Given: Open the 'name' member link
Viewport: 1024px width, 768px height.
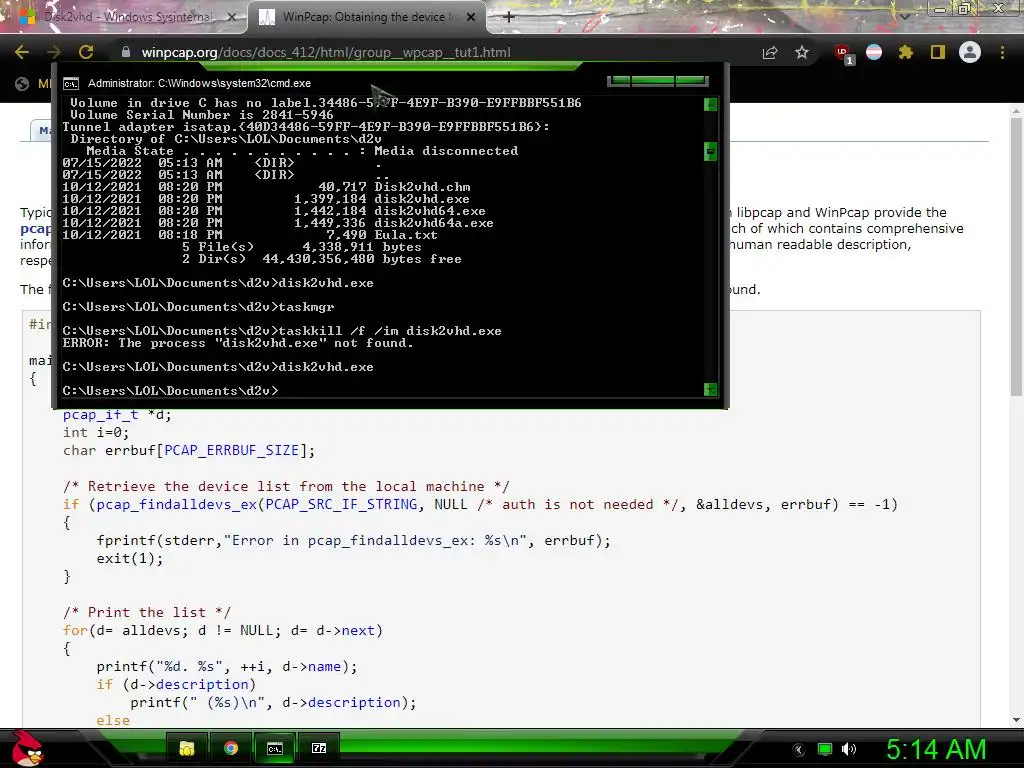Looking at the screenshot, I should pyautogui.click(x=324, y=667).
